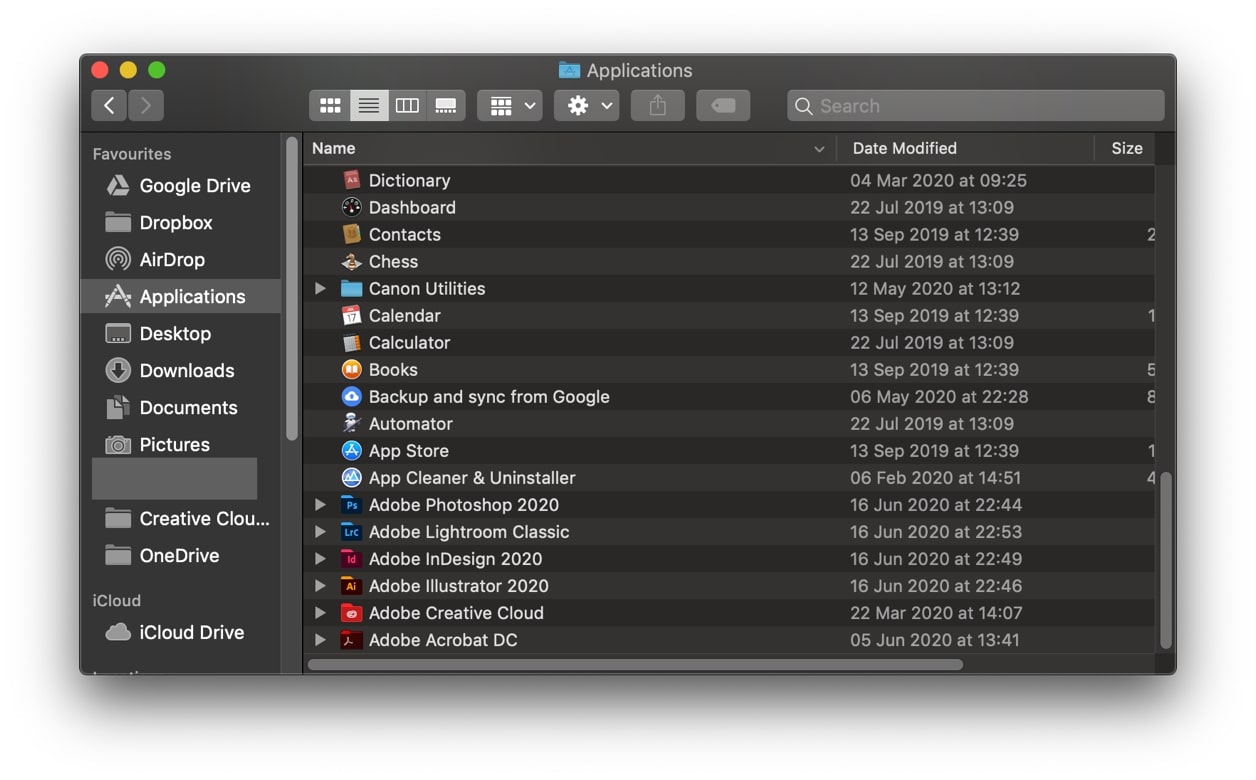The height and width of the screenshot is (780, 1256).
Task: Sort by the Size column header
Action: [1126, 148]
